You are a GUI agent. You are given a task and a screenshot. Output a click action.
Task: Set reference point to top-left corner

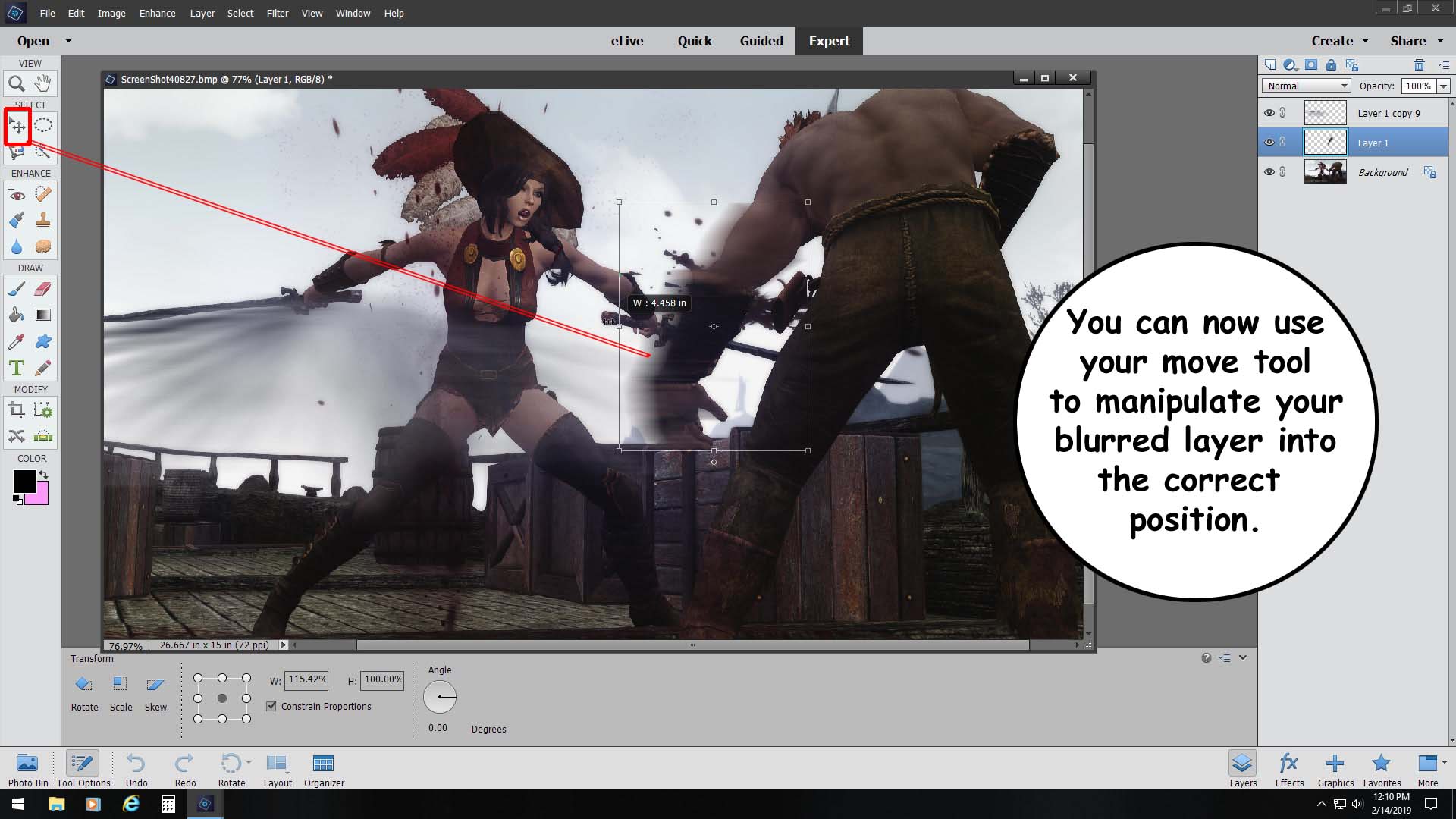click(198, 678)
